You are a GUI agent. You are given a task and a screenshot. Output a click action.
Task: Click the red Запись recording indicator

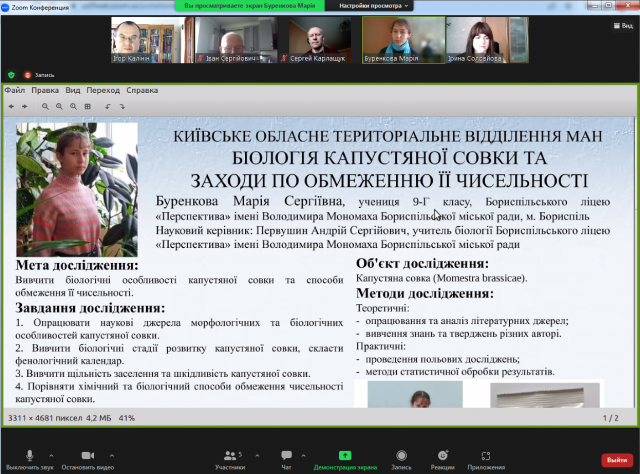tap(39, 75)
